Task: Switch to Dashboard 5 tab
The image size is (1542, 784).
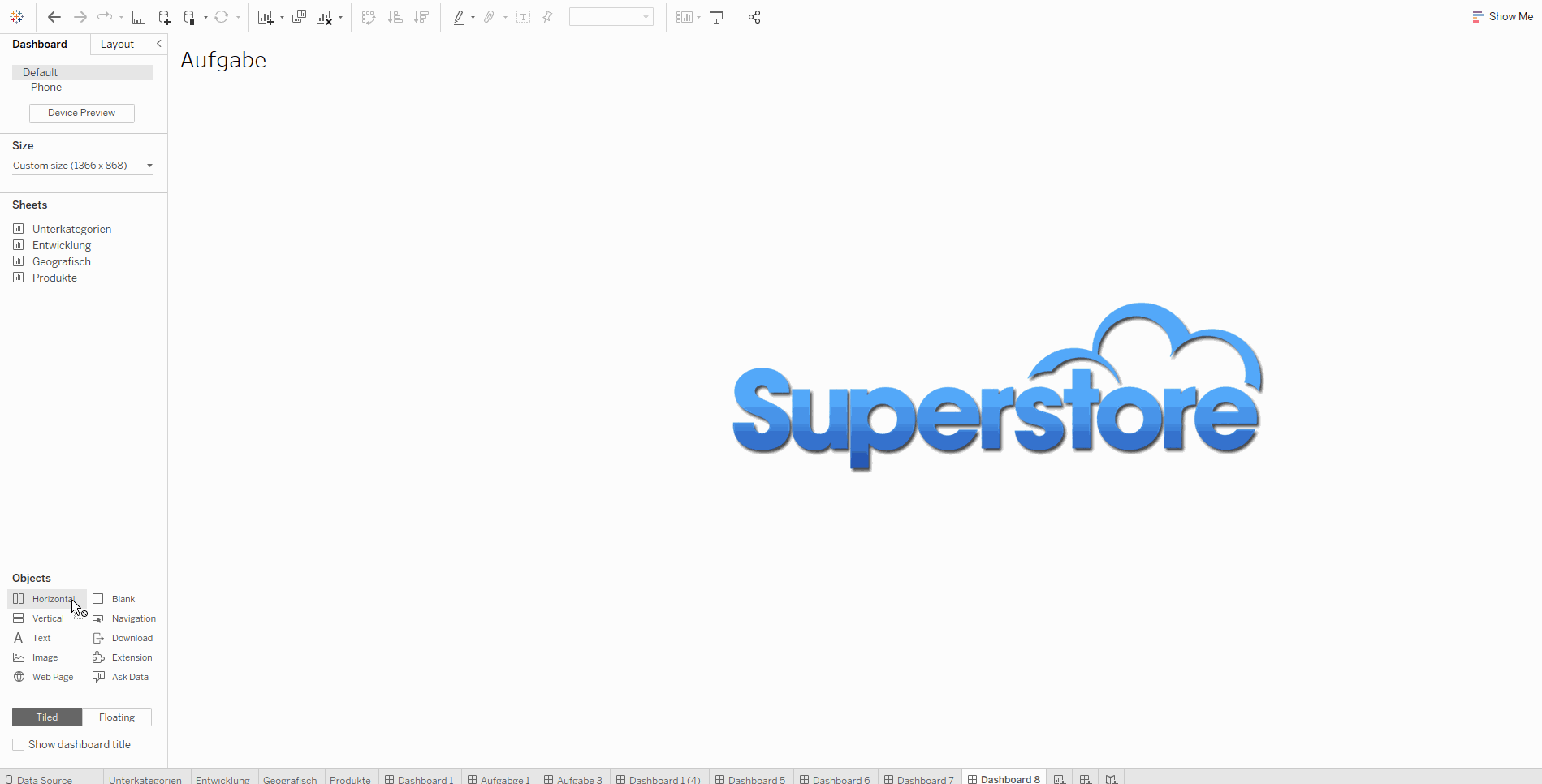Action: [x=750, y=779]
